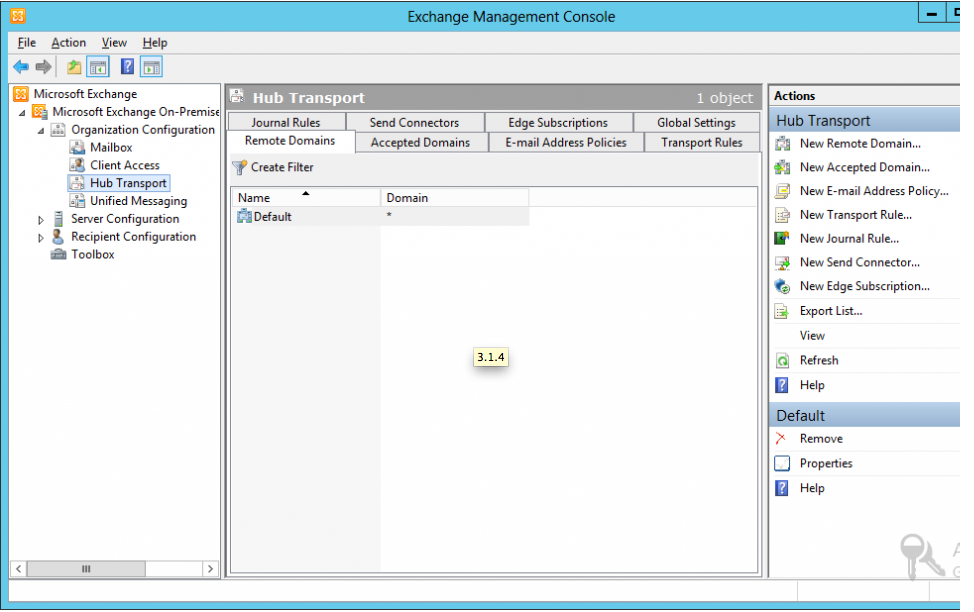Select the Mailbox tree item
The image size is (974, 612).
pyautogui.click(x=111, y=148)
